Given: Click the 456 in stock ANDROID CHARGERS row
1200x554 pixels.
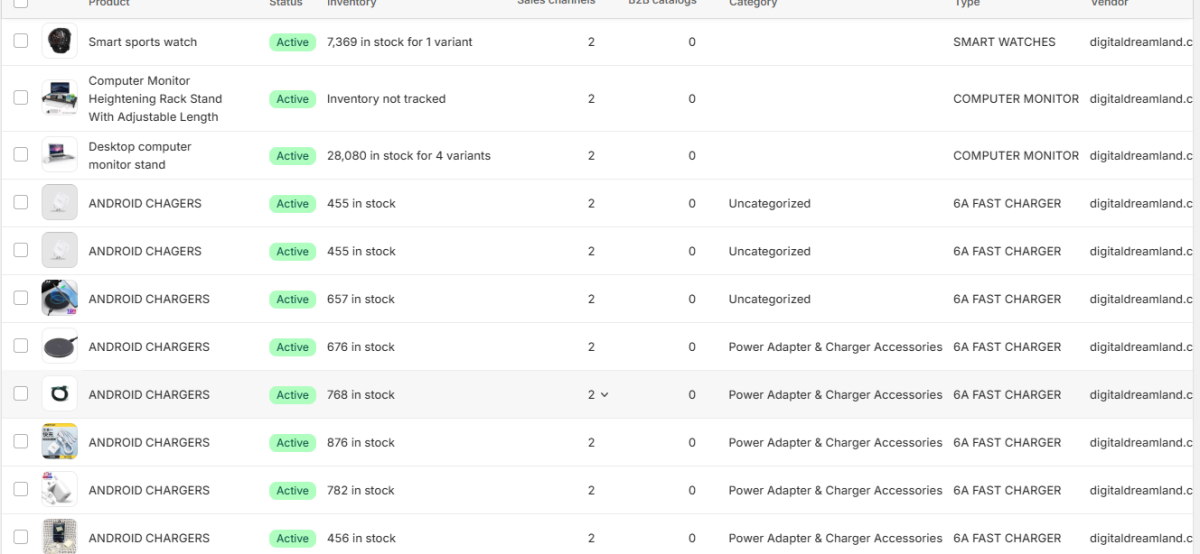Looking at the screenshot, I should pyautogui.click(x=600, y=536).
